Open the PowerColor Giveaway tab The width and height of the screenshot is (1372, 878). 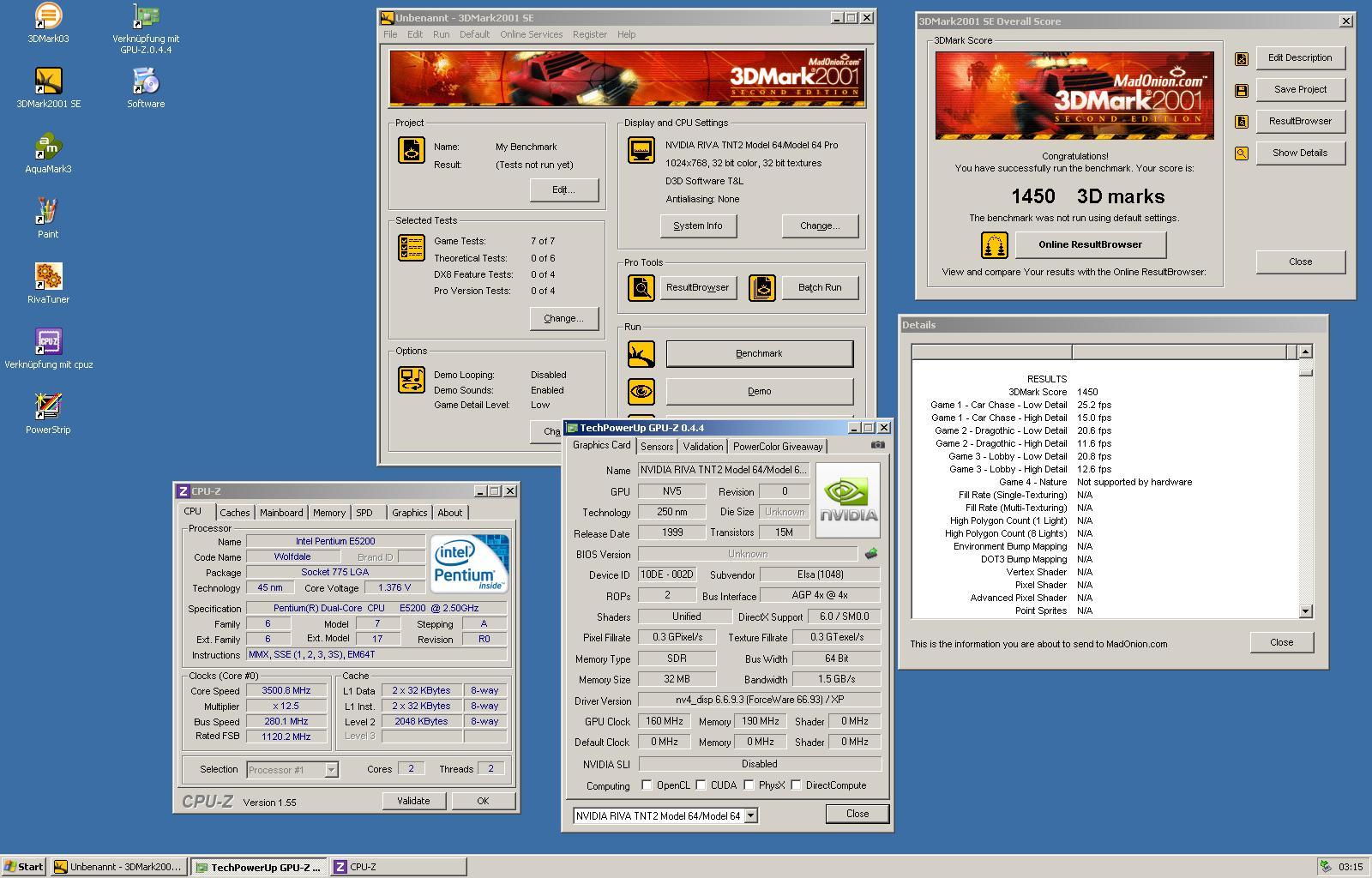(778, 447)
